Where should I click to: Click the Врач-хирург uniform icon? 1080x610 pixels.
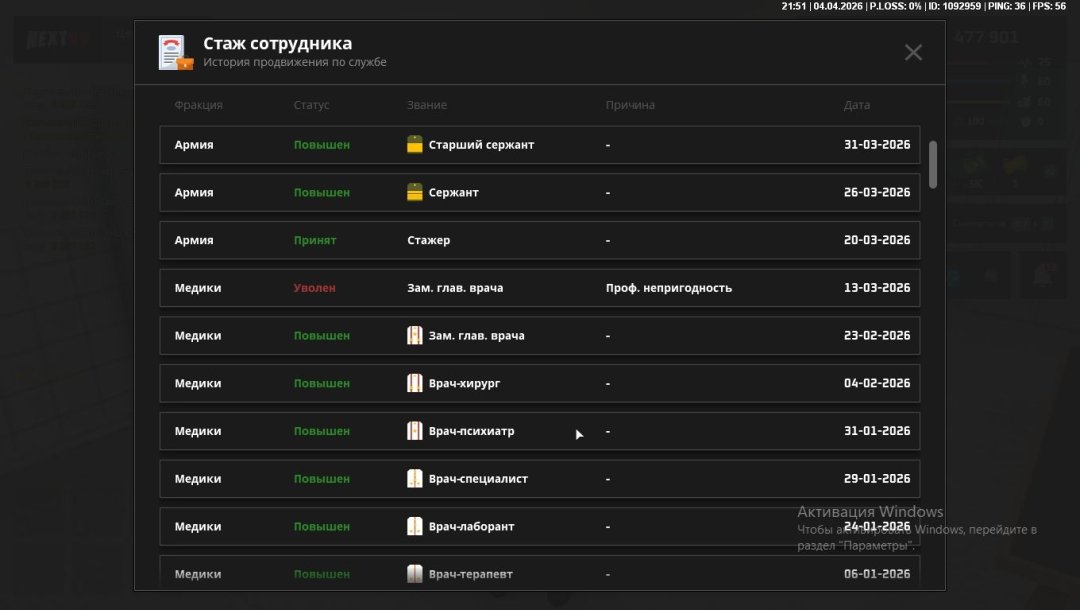click(x=415, y=384)
